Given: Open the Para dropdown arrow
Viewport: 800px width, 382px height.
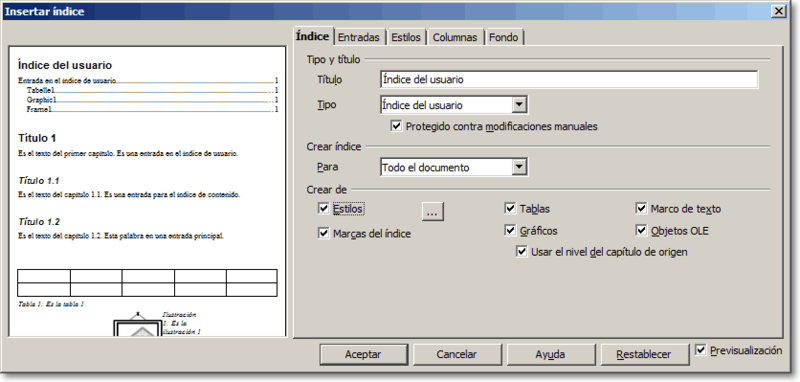Looking at the screenshot, I should click(519, 167).
